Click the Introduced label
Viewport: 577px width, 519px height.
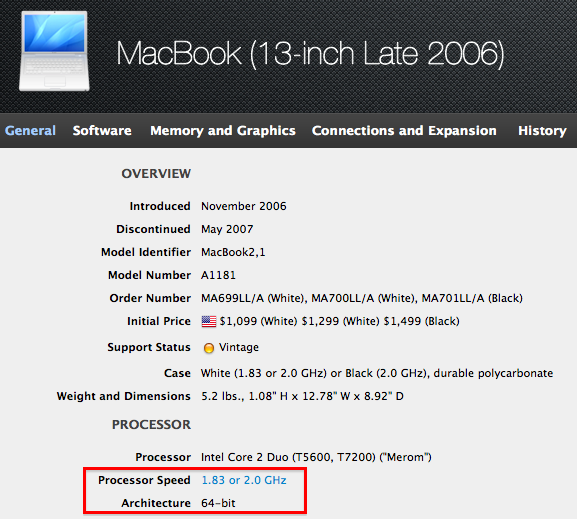pos(160,206)
